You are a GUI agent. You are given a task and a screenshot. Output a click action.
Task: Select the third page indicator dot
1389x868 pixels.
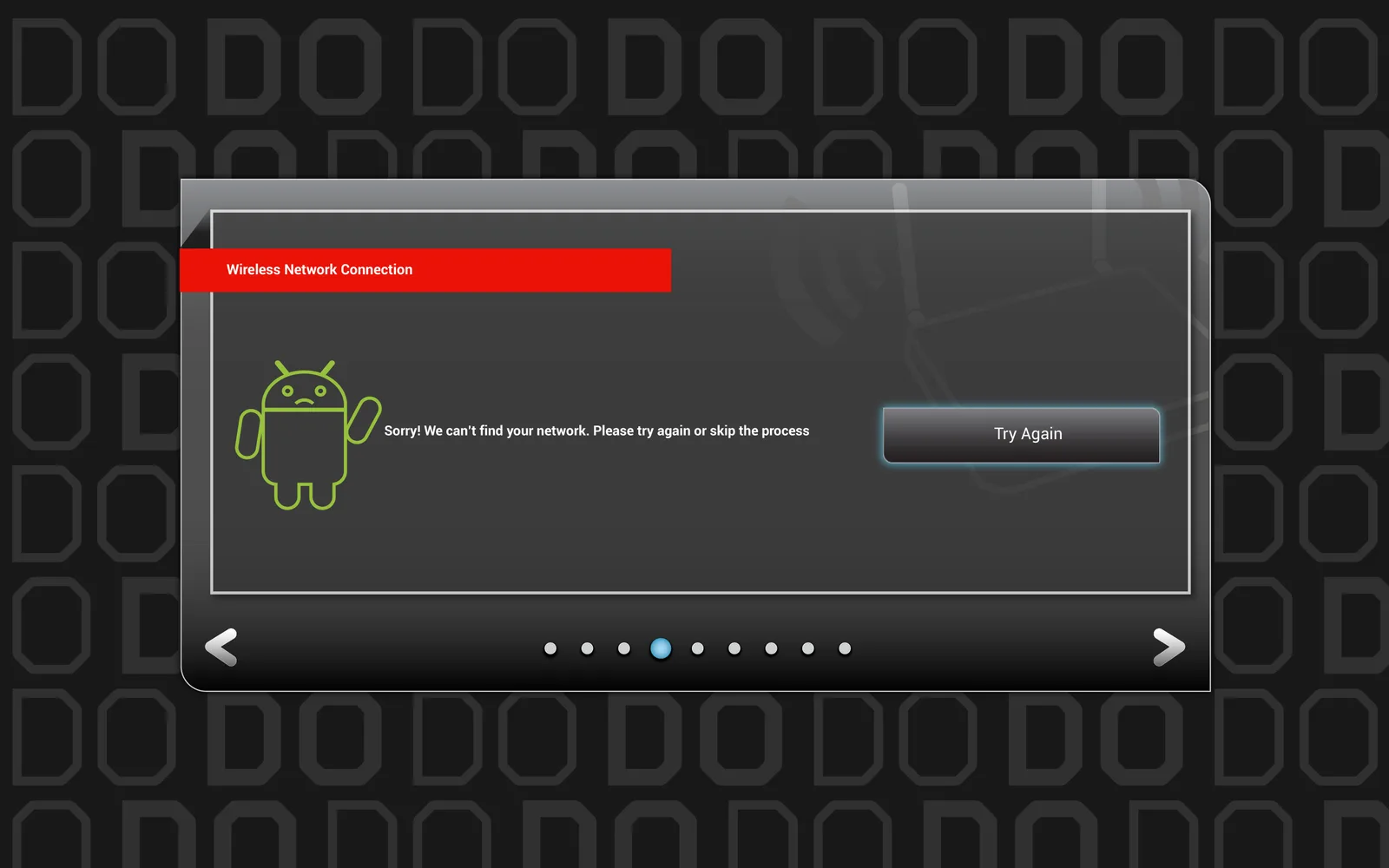click(623, 648)
